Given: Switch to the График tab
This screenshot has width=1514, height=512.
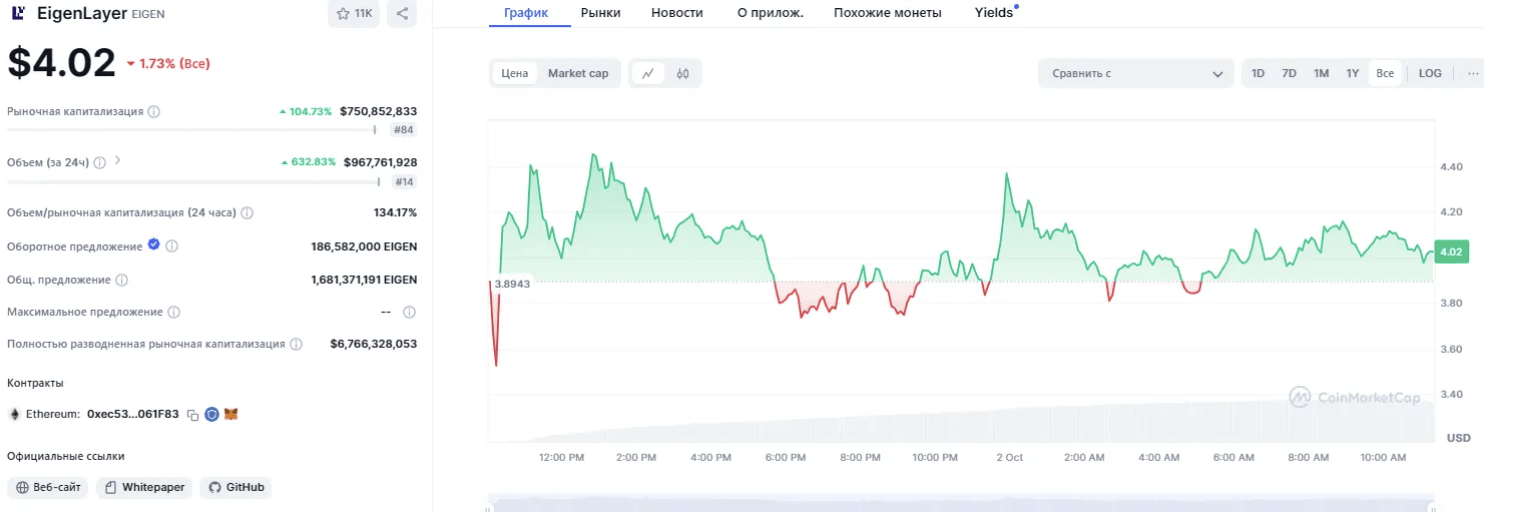Looking at the screenshot, I should (526, 13).
